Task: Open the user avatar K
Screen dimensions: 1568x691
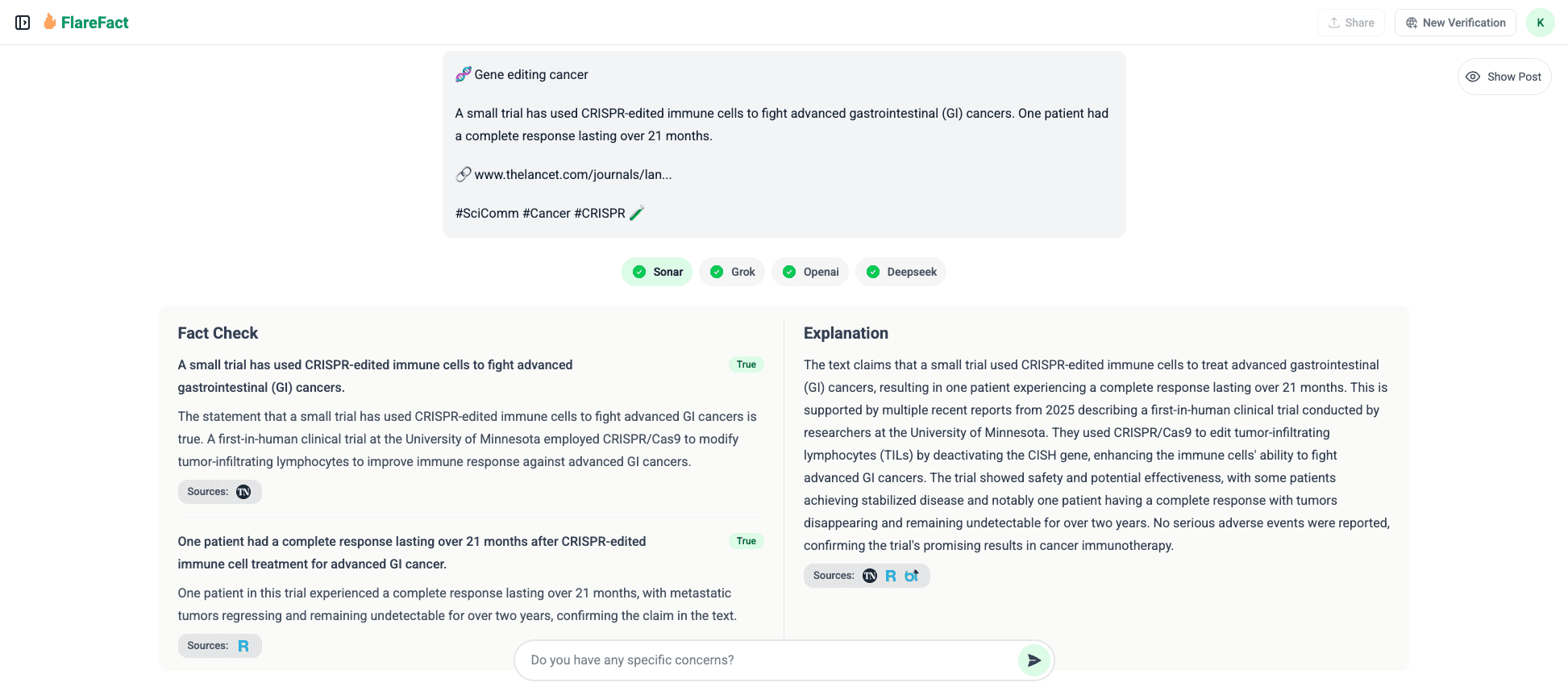Action: pyautogui.click(x=1540, y=23)
